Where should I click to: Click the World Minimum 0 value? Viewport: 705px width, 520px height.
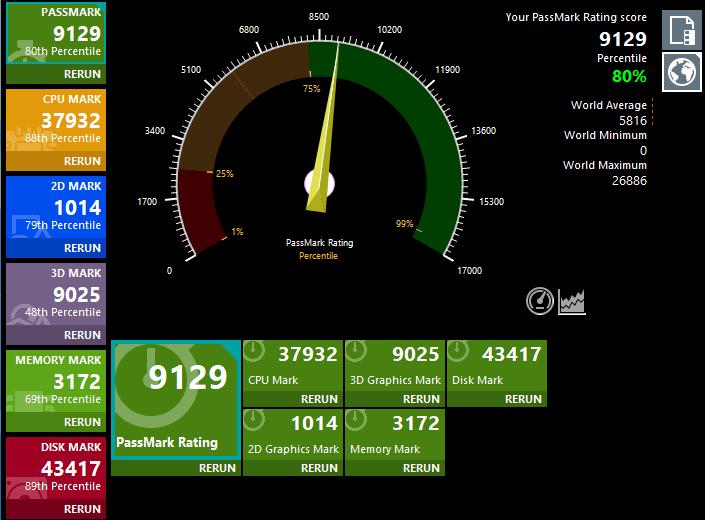pos(643,151)
